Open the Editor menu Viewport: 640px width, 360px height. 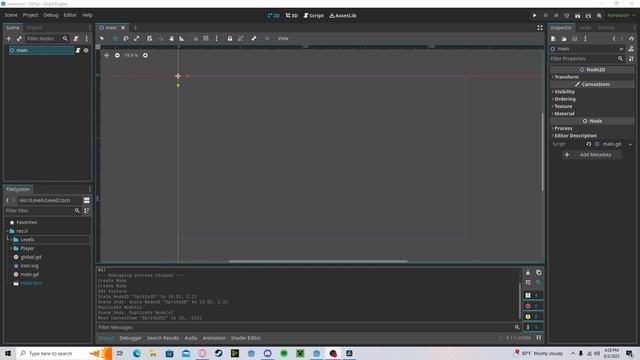[x=70, y=15]
